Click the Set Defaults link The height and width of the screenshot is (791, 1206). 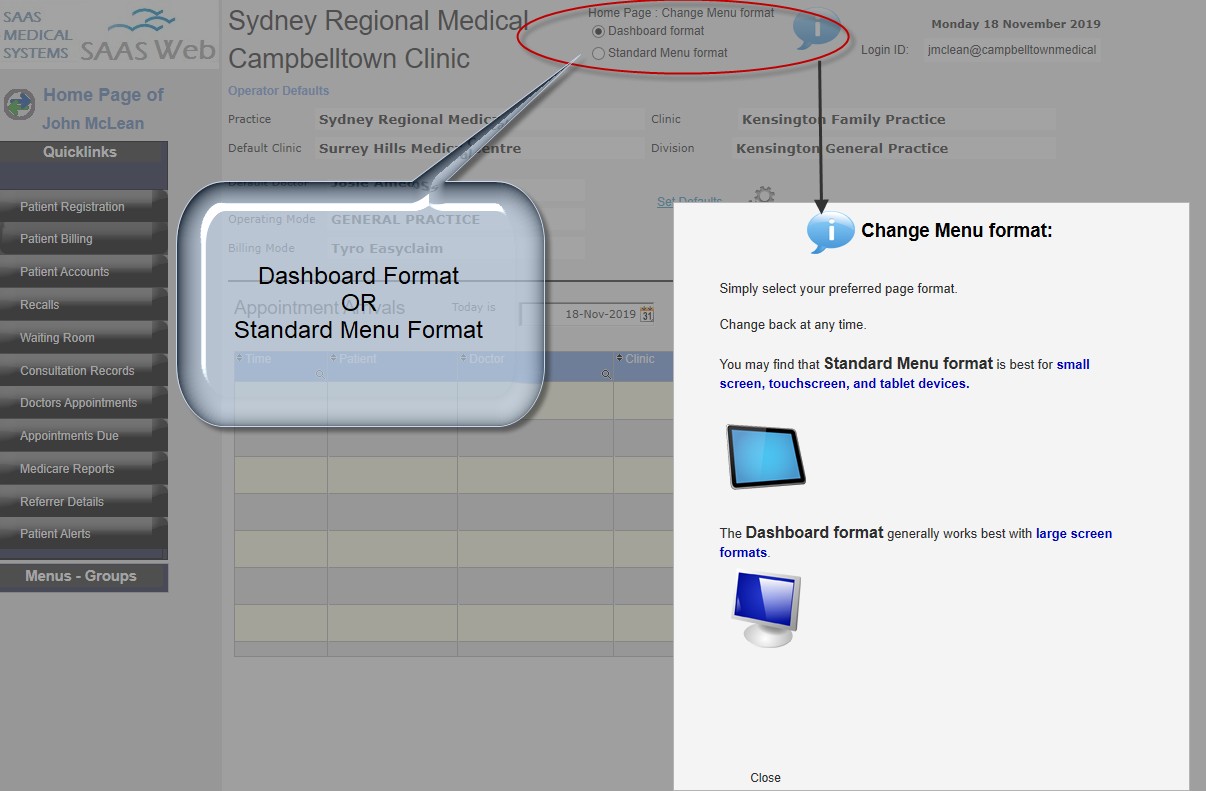pyautogui.click(x=689, y=202)
